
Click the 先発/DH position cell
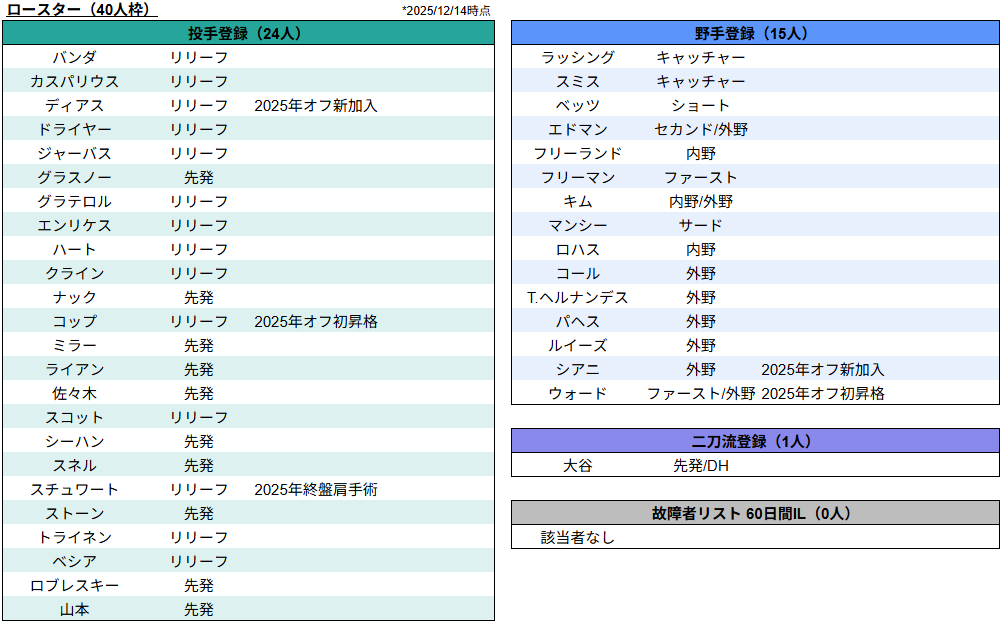coord(701,465)
